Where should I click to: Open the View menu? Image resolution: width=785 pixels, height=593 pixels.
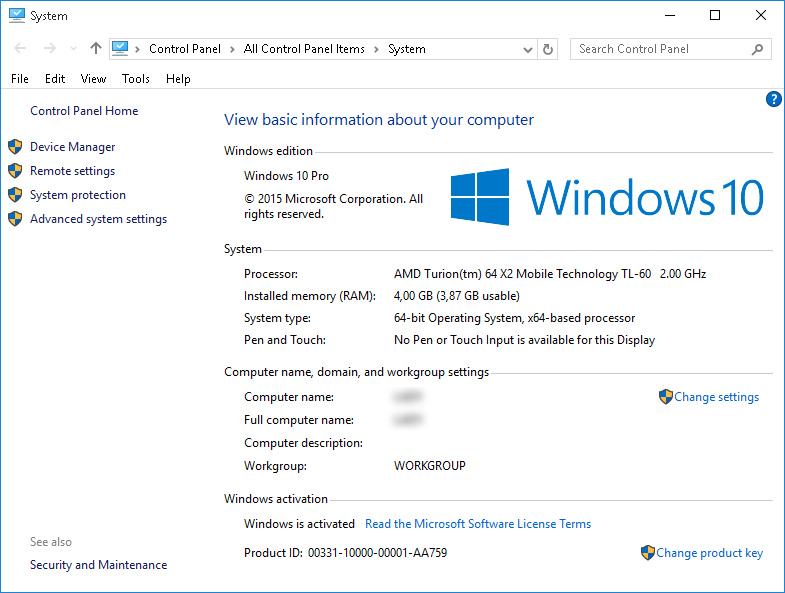coord(93,79)
